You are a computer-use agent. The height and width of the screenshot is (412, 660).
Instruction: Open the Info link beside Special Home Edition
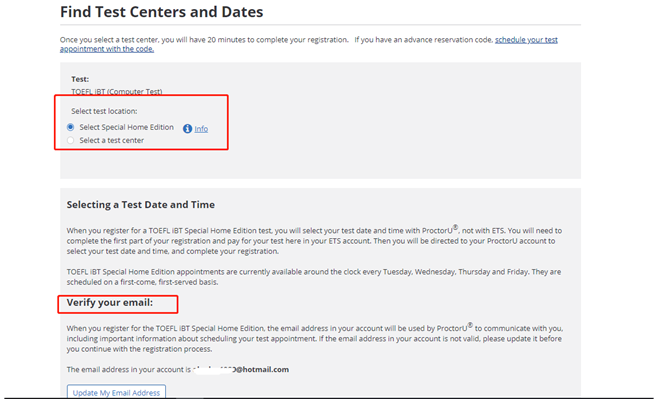point(201,129)
